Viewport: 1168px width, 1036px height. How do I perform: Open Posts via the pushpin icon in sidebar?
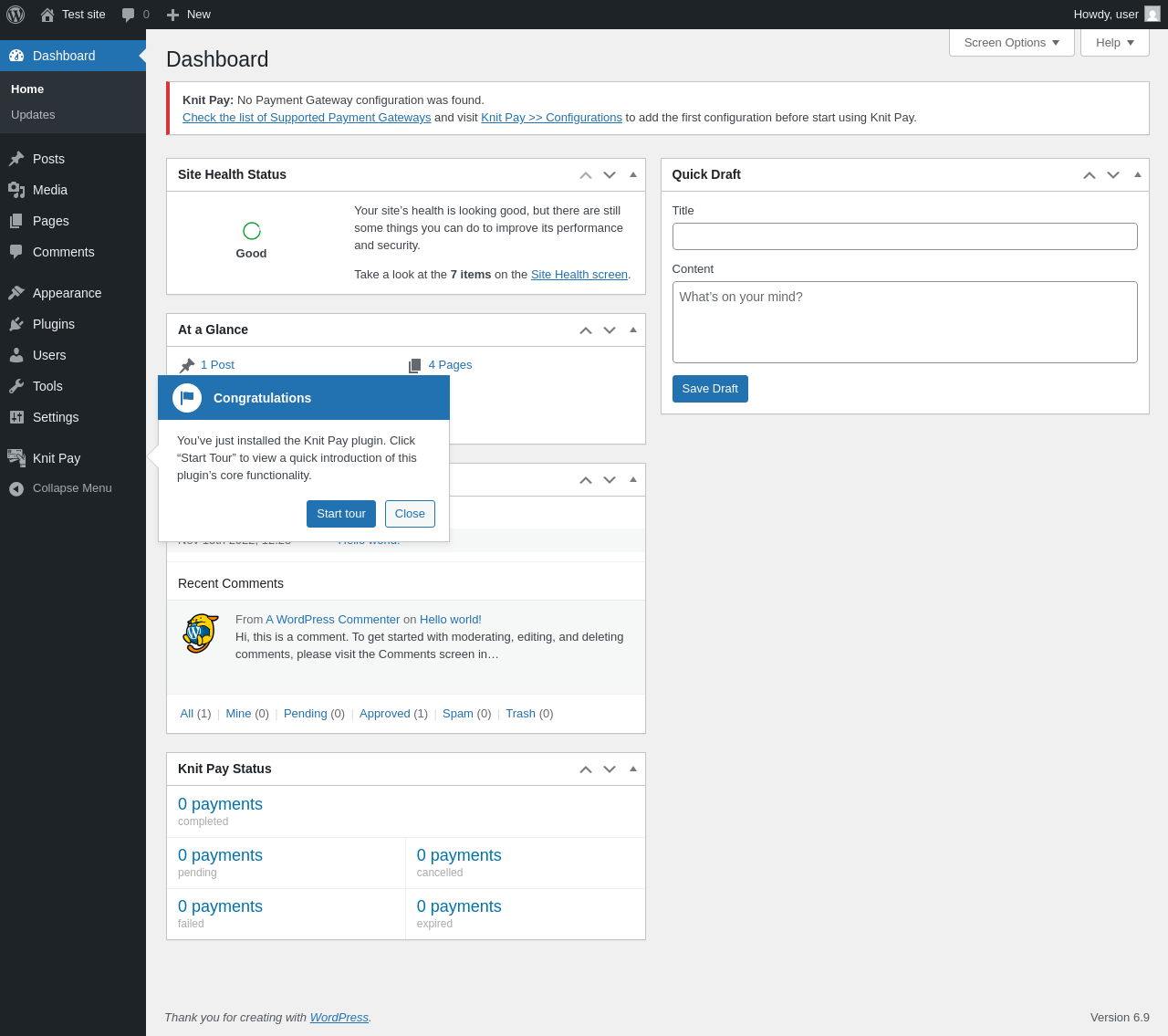pyautogui.click(x=16, y=159)
